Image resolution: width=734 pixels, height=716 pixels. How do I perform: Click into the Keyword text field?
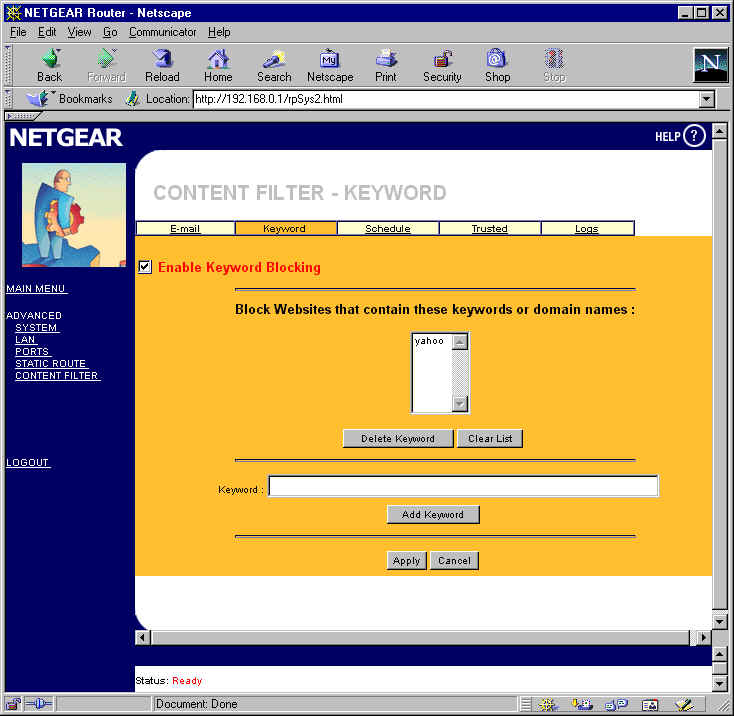point(463,486)
